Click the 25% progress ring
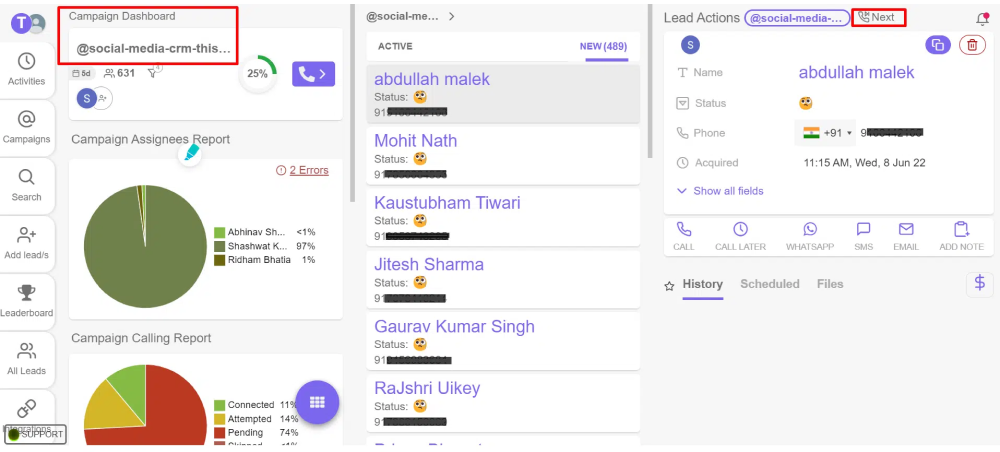Viewport: 1000px width, 452px height. pos(258,74)
